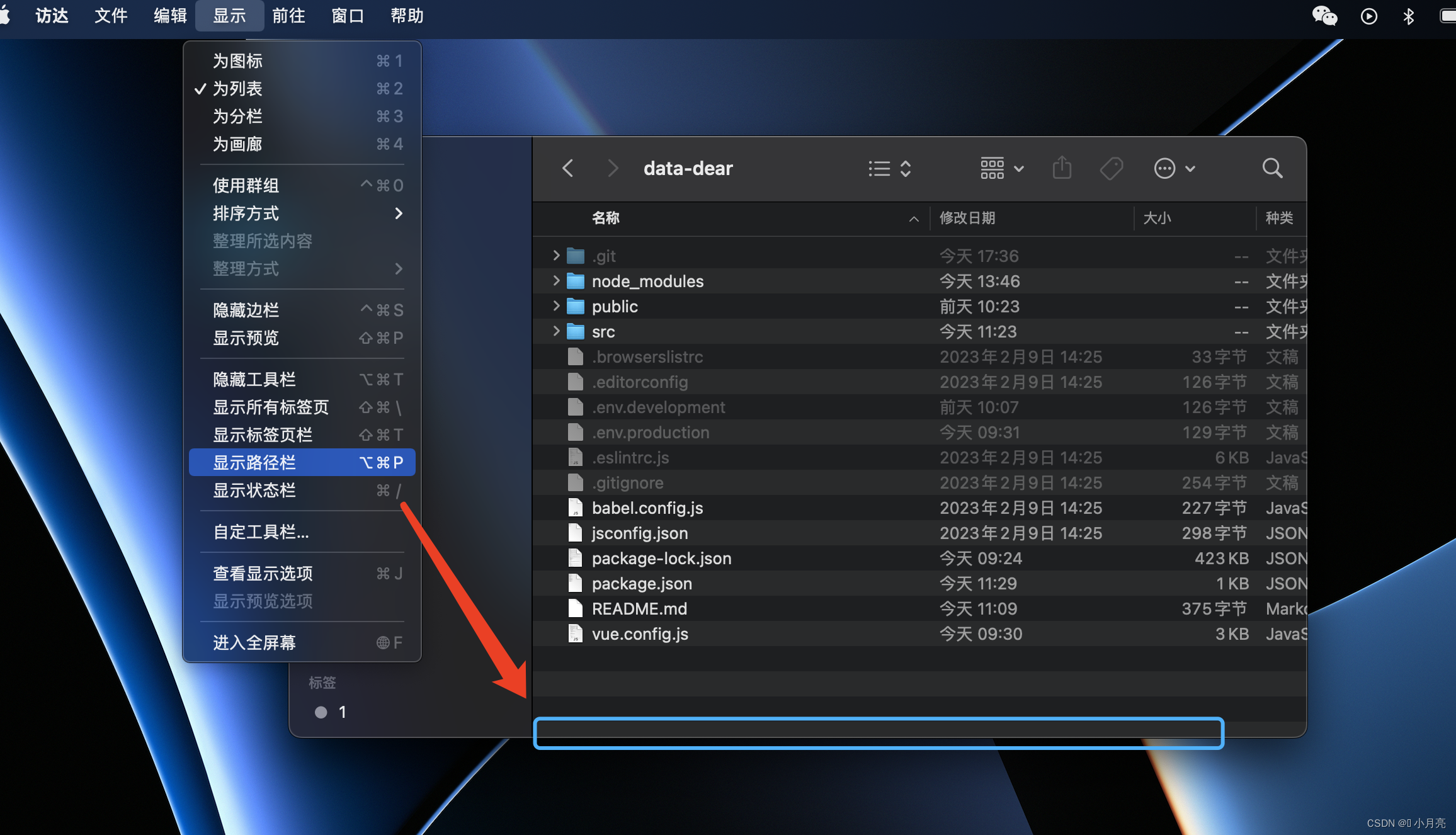Select the .editorconfig file row
Viewport: 1456px width, 835px height.
click(x=919, y=382)
